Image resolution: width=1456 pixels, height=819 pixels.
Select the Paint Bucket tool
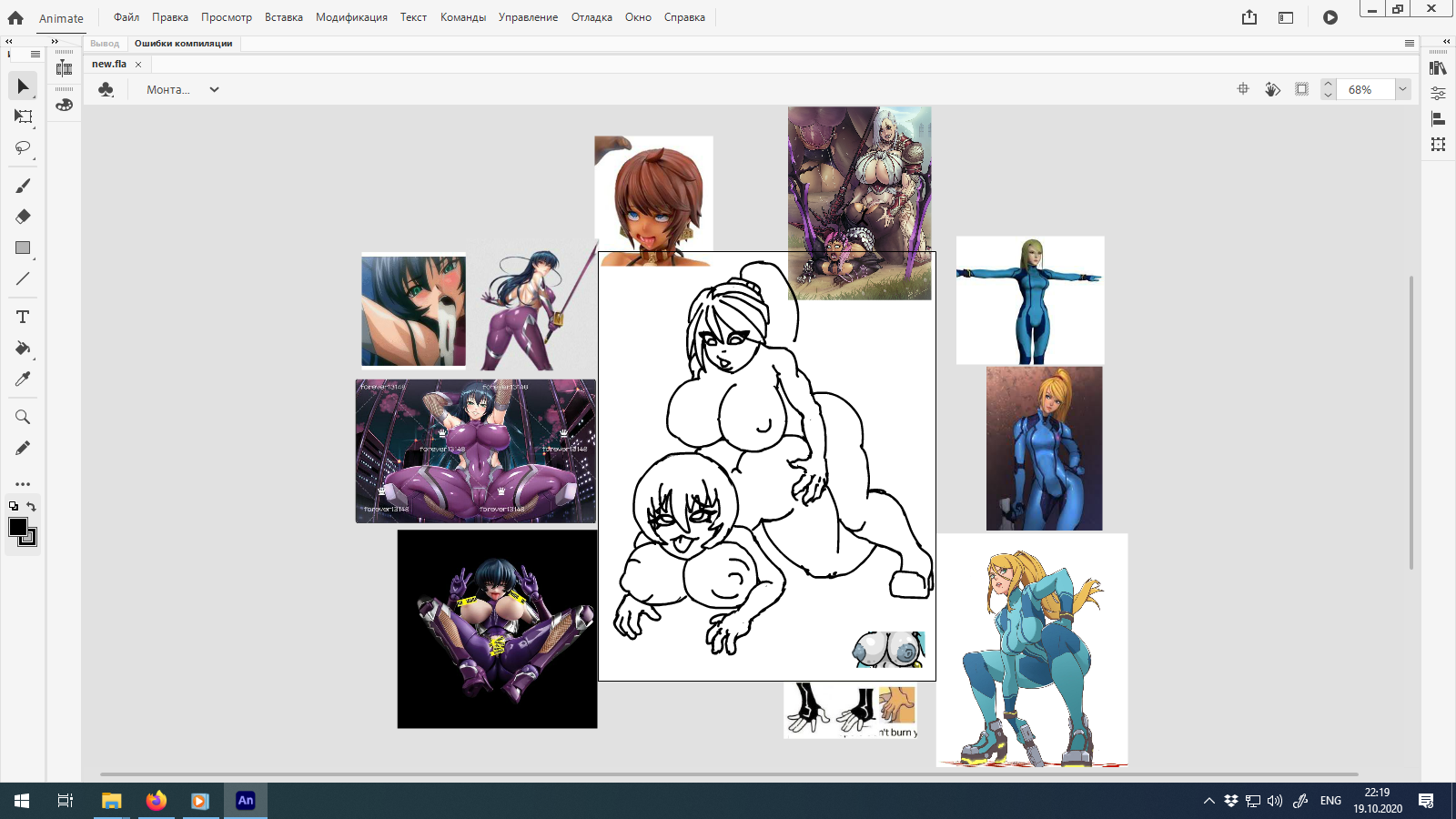23,348
